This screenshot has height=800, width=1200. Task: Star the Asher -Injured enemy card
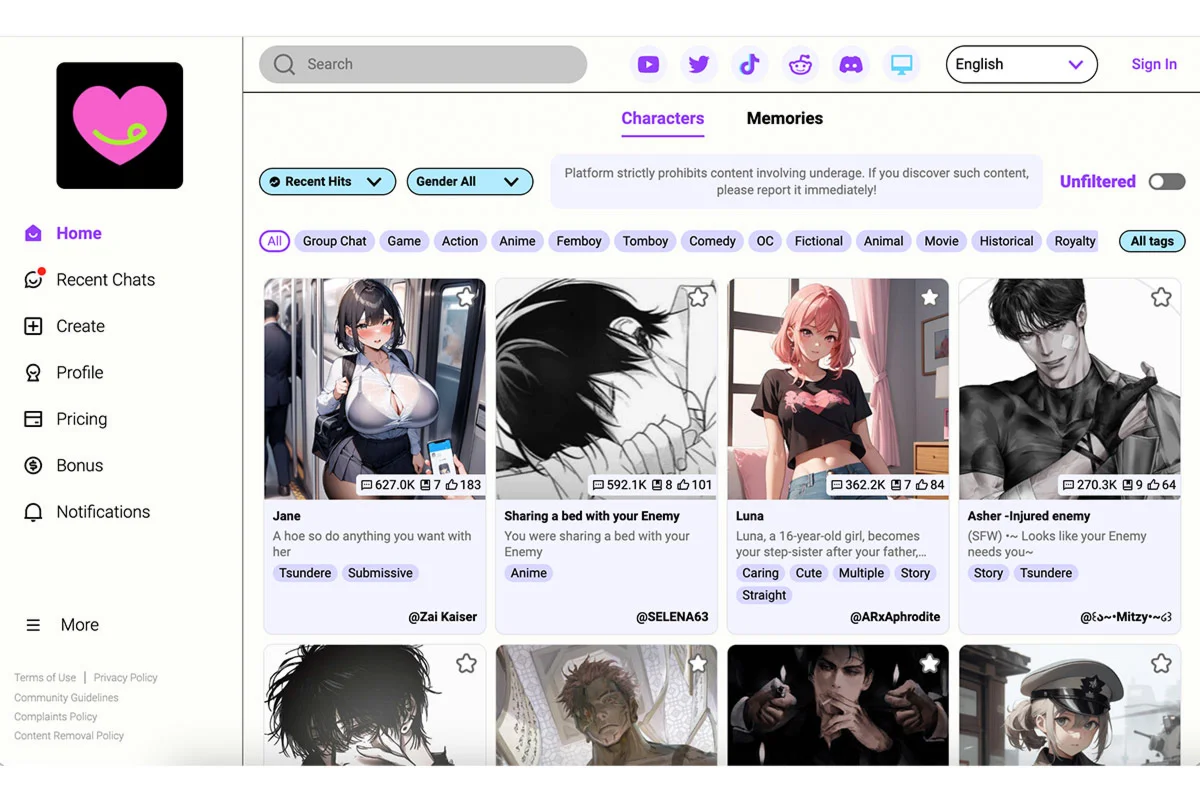[x=1161, y=297]
